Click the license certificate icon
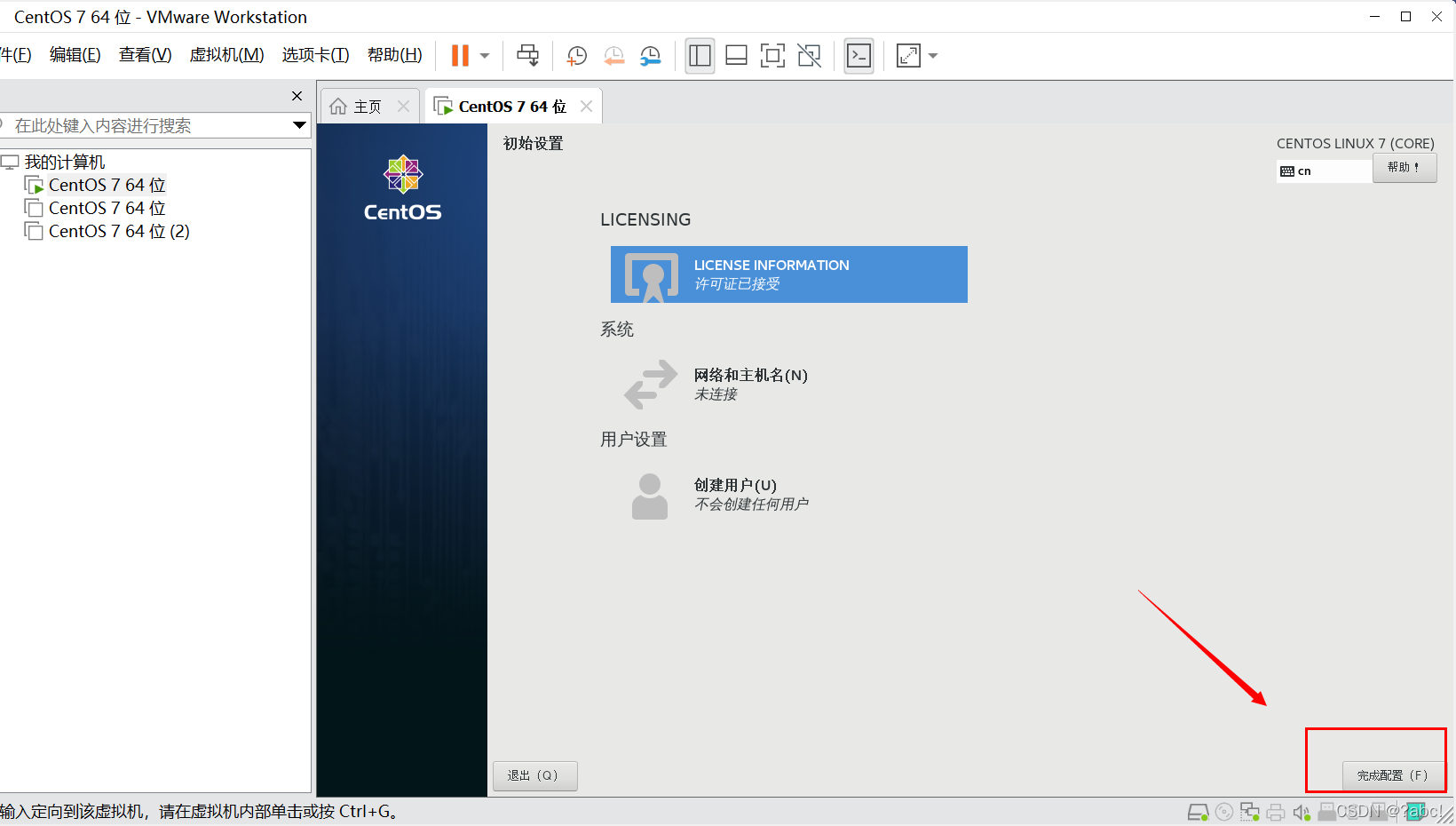This screenshot has height=826, width=1456. click(x=652, y=276)
